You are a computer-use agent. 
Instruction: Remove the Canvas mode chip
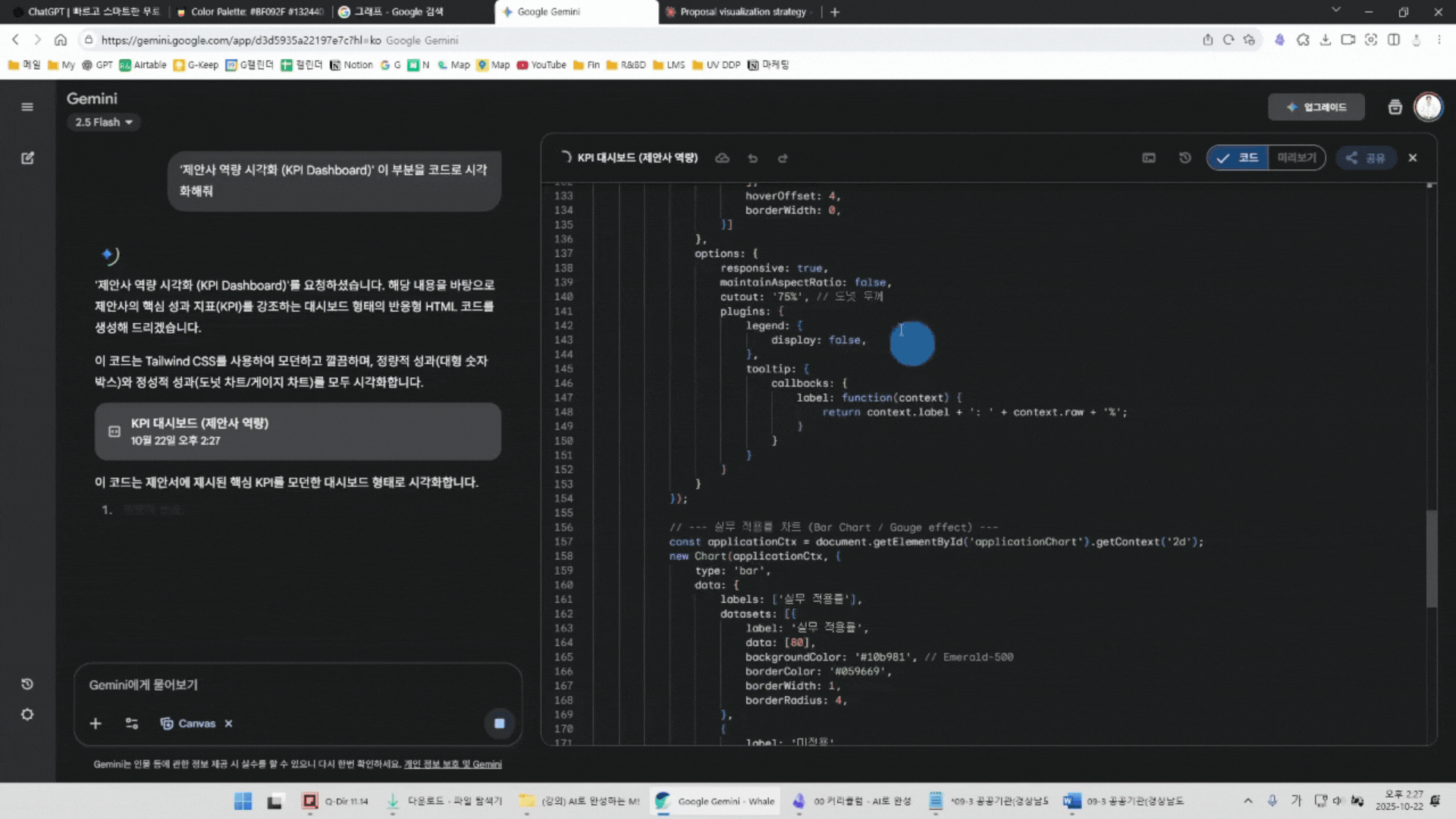228,723
